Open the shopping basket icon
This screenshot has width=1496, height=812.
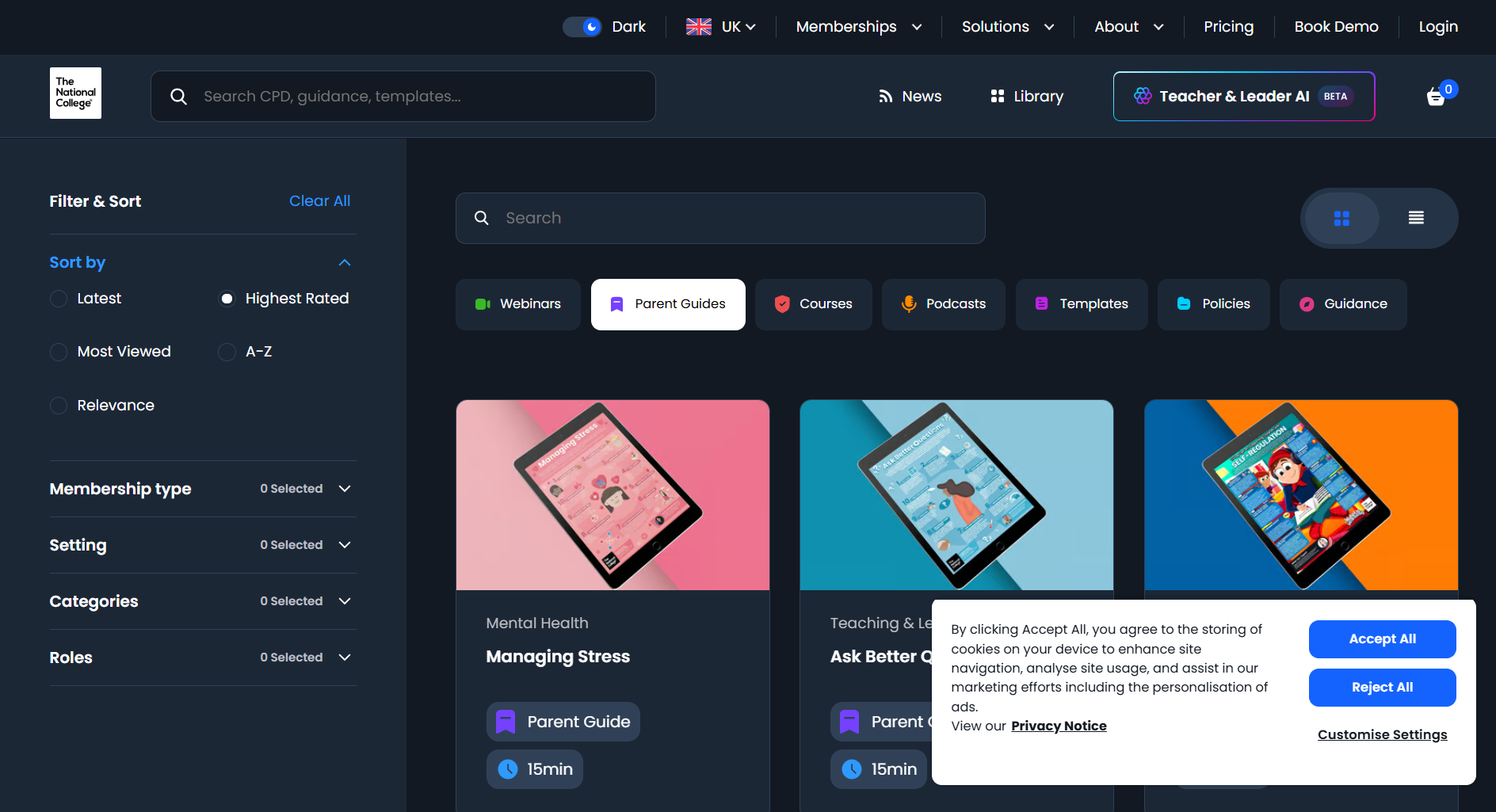pos(1436,97)
